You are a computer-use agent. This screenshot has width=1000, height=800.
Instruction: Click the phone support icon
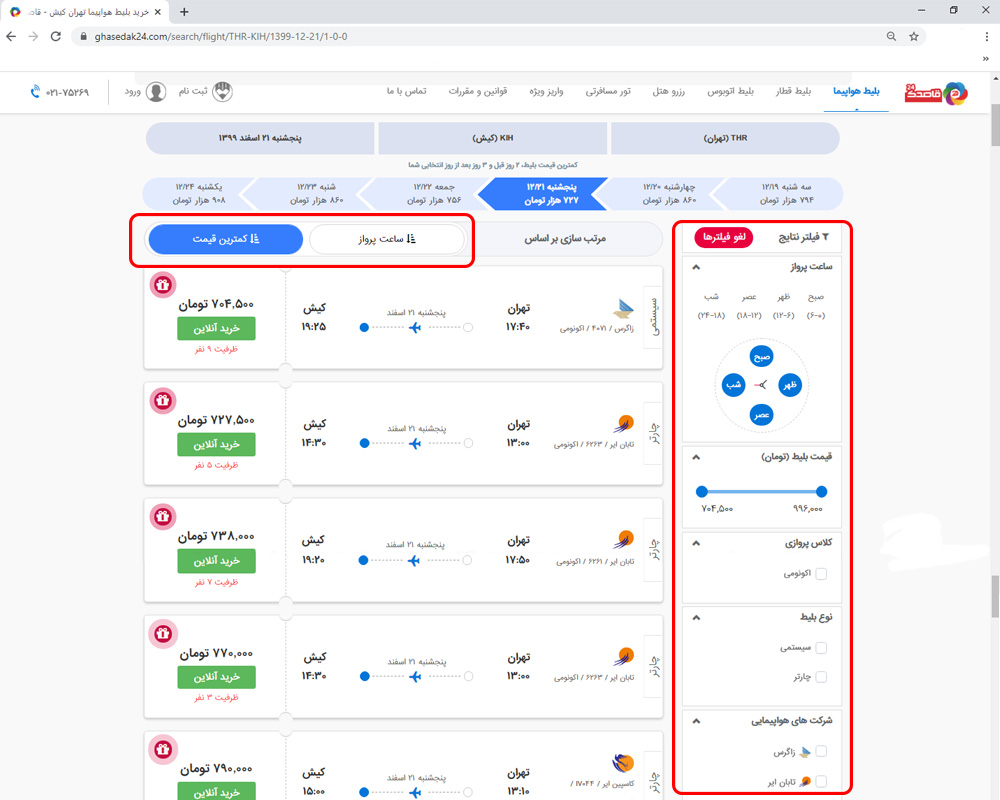(36, 91)
